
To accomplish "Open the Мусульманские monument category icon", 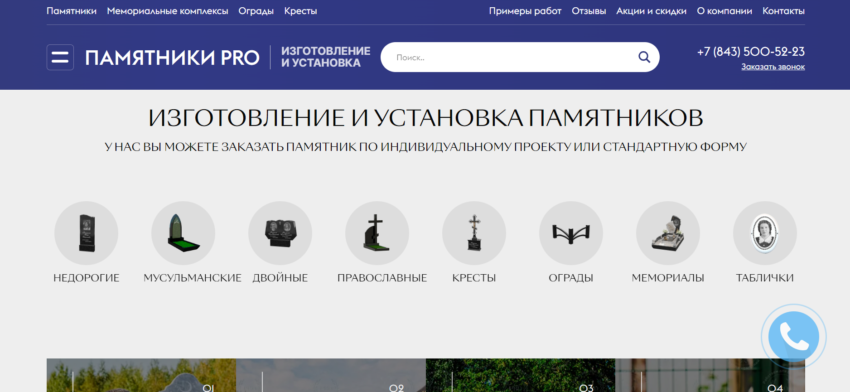I will coord(183,233).
